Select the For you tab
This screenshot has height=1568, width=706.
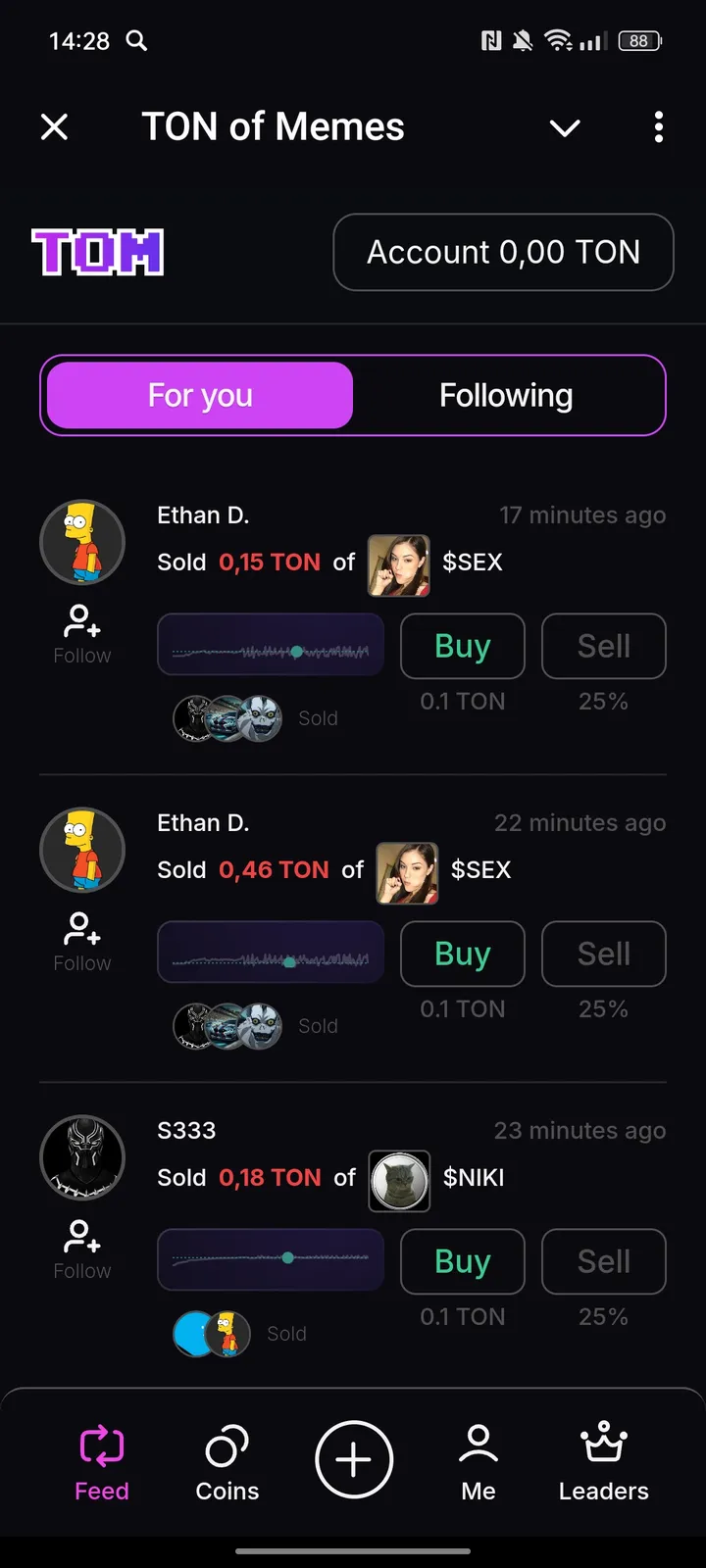[x=200, y=396]
